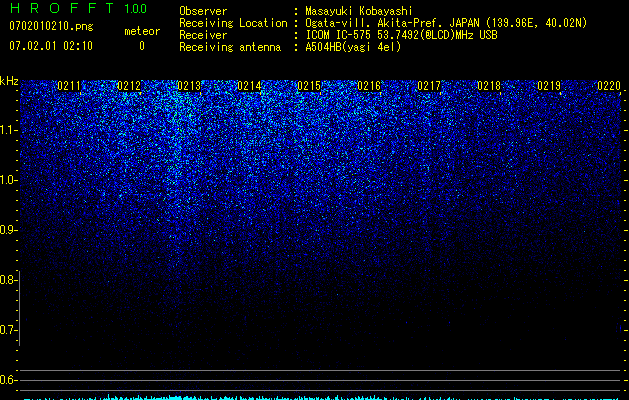The height and width of the screenshot is (400, 629).
Task: Click the 0.8 frequency axis label
Action: click(7, 280)
